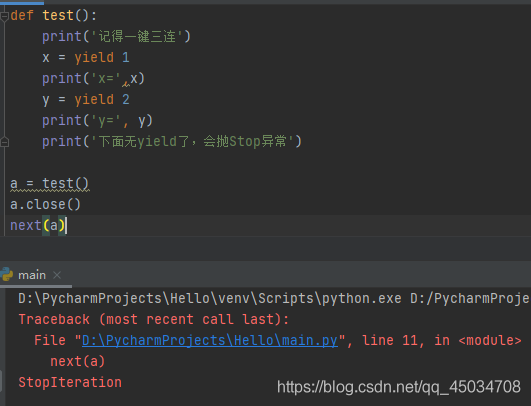Click the print('x=',x) line
This screenshot has height=406, width=531.
tap(93, 79)
